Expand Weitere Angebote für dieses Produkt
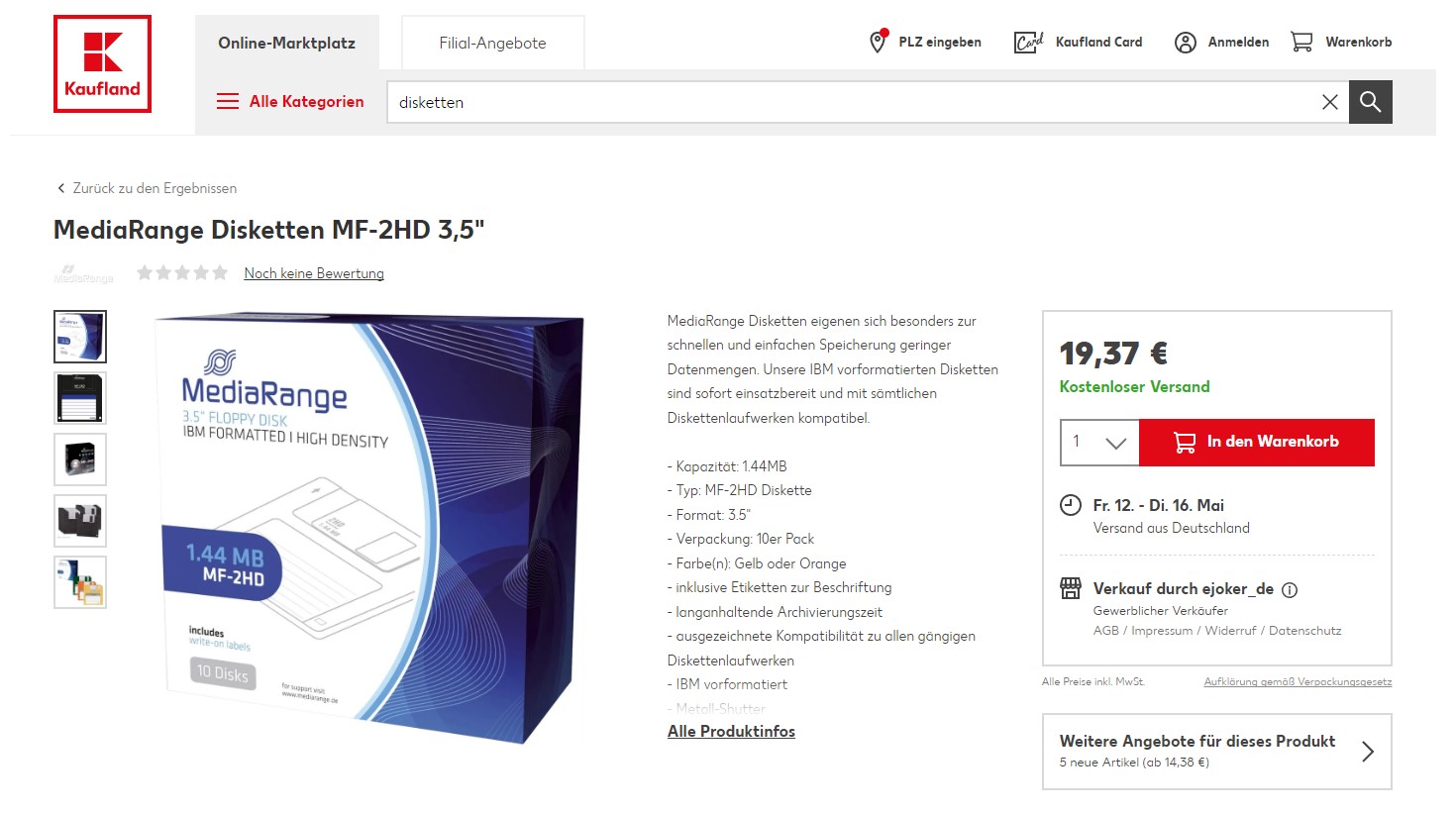The image size is (1456, 815). (1216, 751)
